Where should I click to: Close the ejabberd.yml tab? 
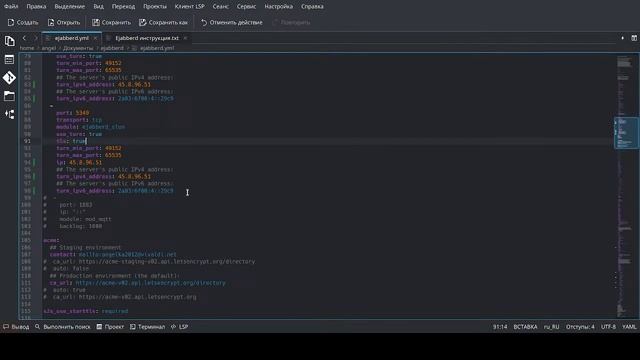coord(96,38)
